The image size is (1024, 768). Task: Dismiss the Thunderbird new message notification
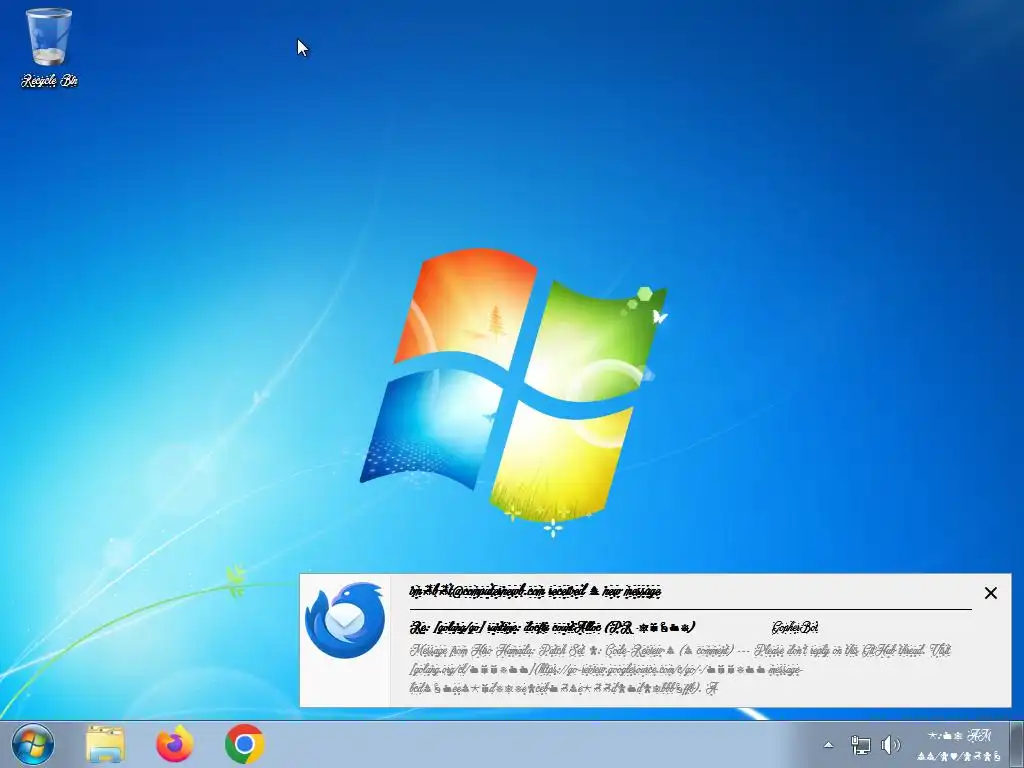990,593
